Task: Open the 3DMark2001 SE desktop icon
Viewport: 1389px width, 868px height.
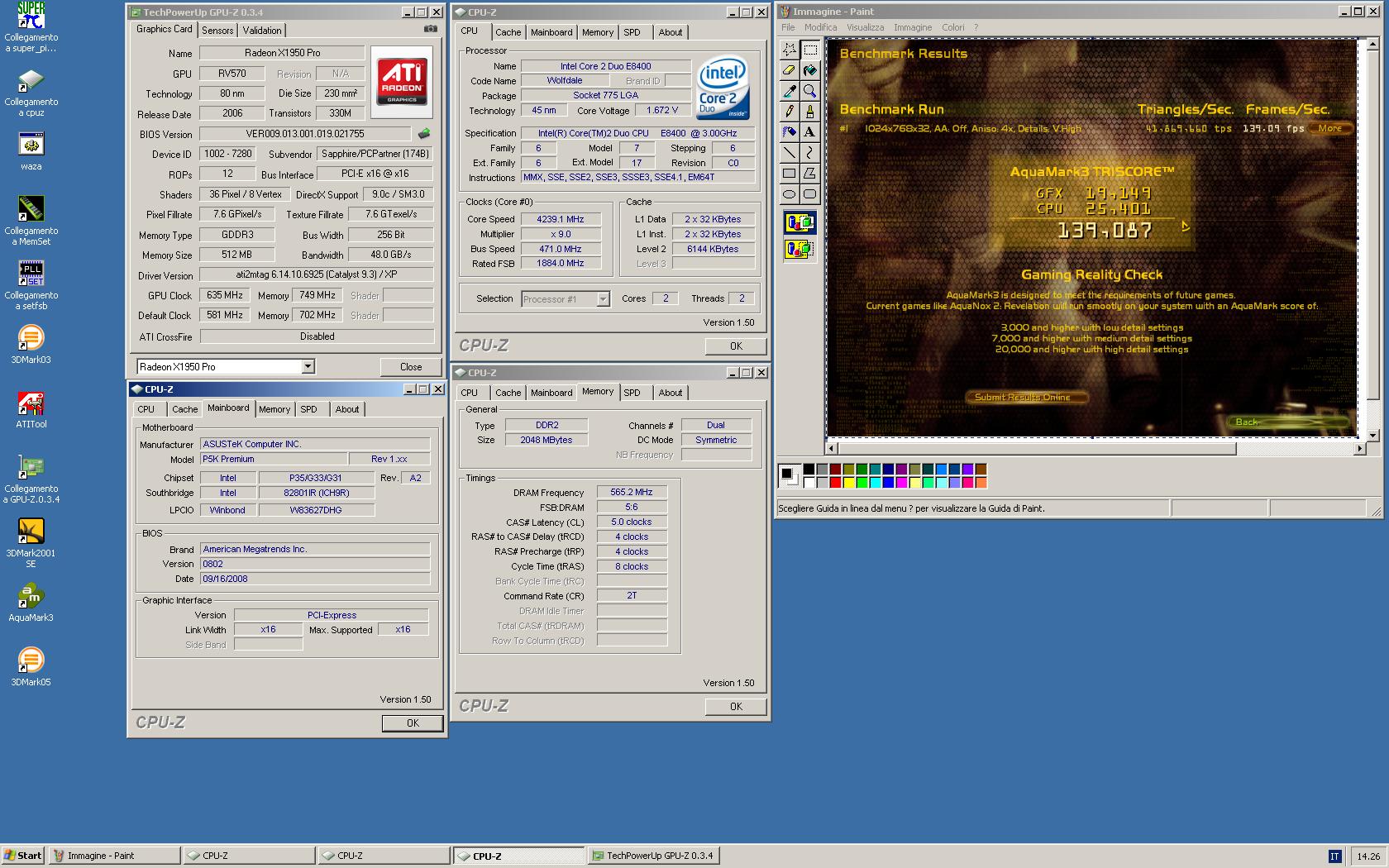Action: 31,543
